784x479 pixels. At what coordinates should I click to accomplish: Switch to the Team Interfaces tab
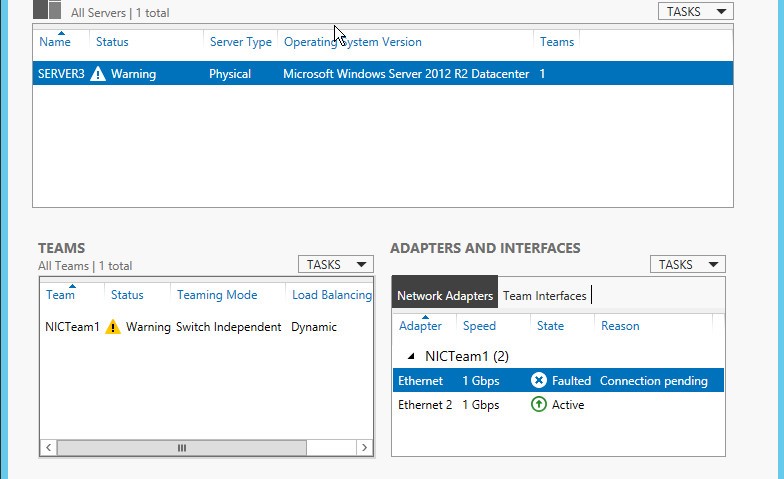click(544, 296)
